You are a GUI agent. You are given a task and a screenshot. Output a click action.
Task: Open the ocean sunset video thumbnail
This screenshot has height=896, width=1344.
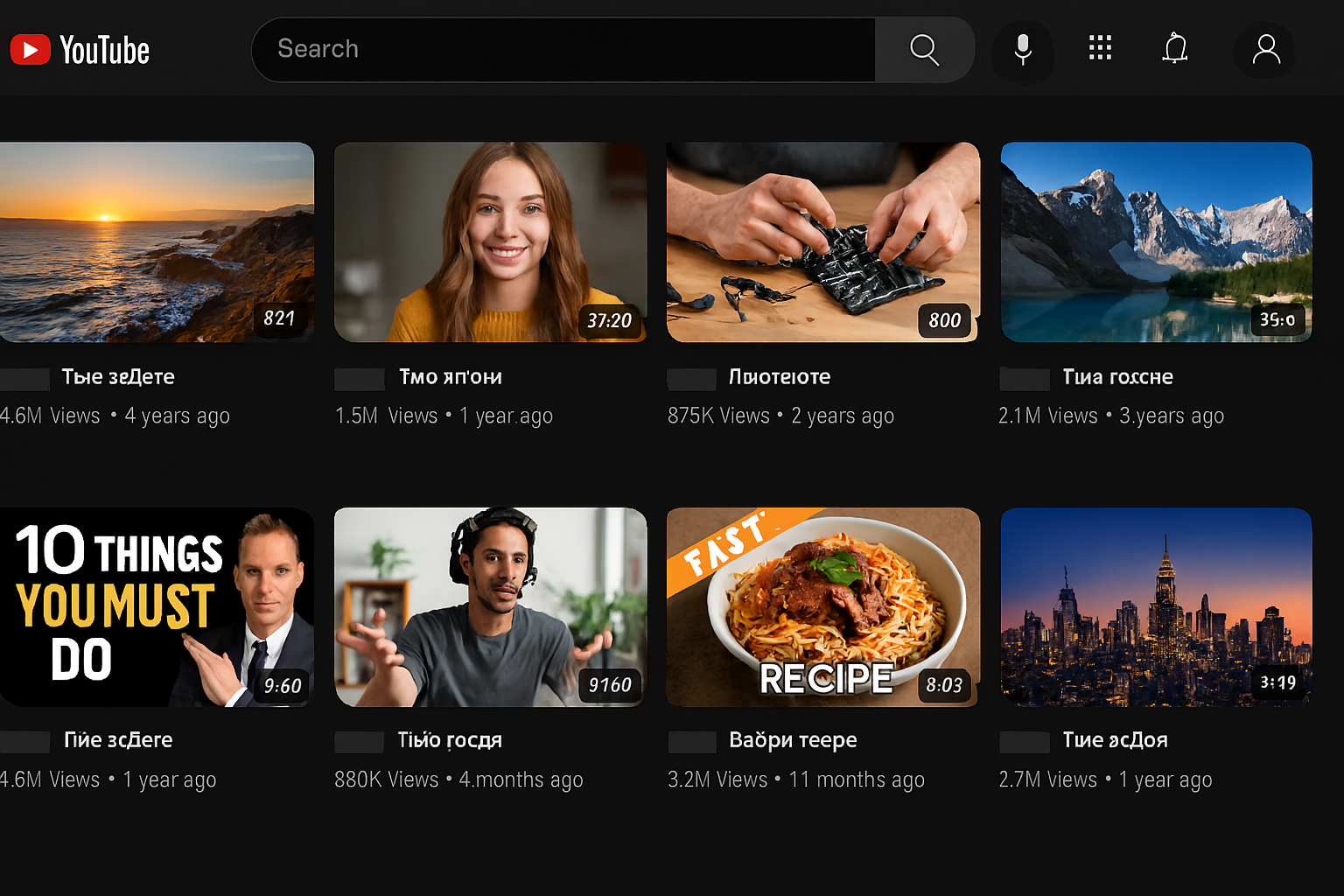tap(157, 242)
